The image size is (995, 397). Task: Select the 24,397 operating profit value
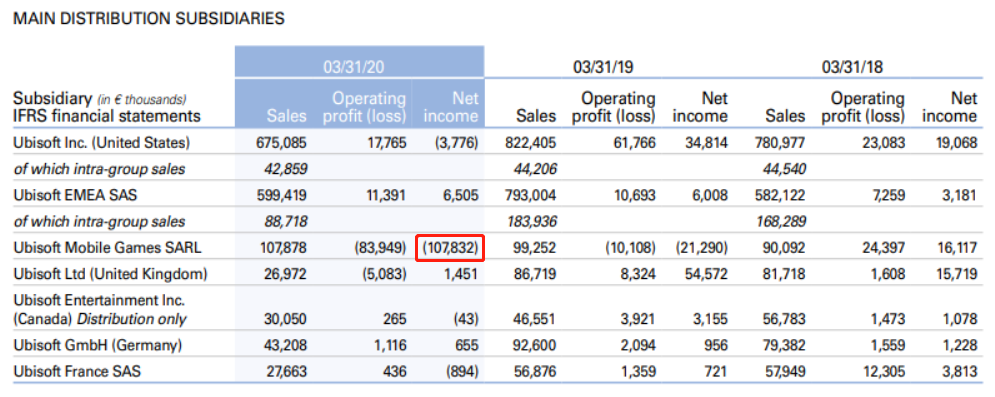coord(883,248)
